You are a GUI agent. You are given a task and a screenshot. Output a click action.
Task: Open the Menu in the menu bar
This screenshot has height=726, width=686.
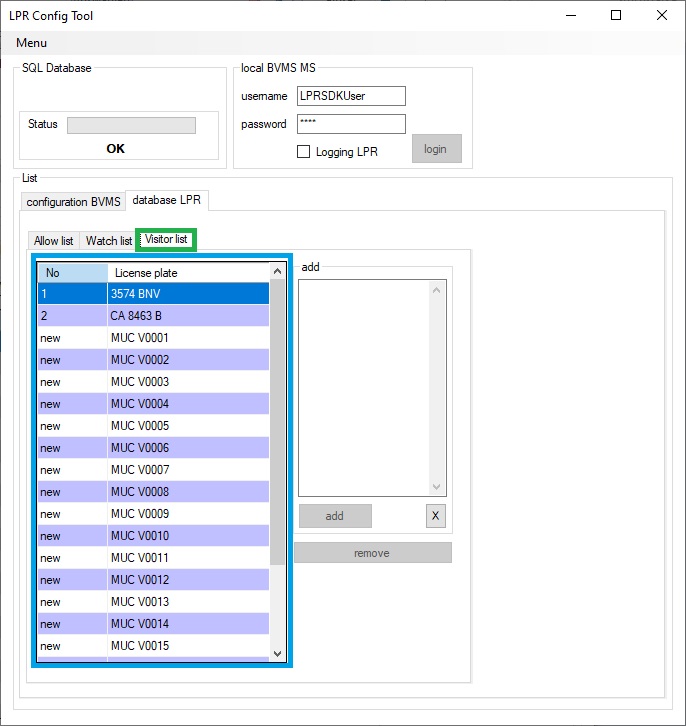tap(31, 43)
